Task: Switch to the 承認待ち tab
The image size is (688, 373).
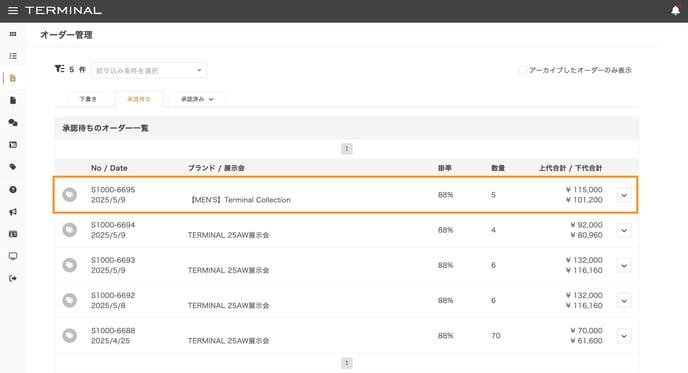Action: 139,99
